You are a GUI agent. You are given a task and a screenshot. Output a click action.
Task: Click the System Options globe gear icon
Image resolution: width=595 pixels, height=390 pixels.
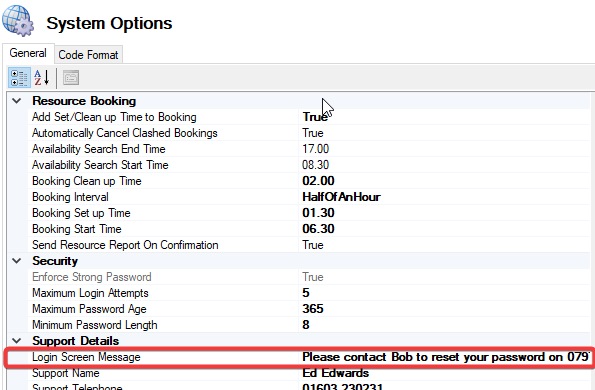point(18,21)
